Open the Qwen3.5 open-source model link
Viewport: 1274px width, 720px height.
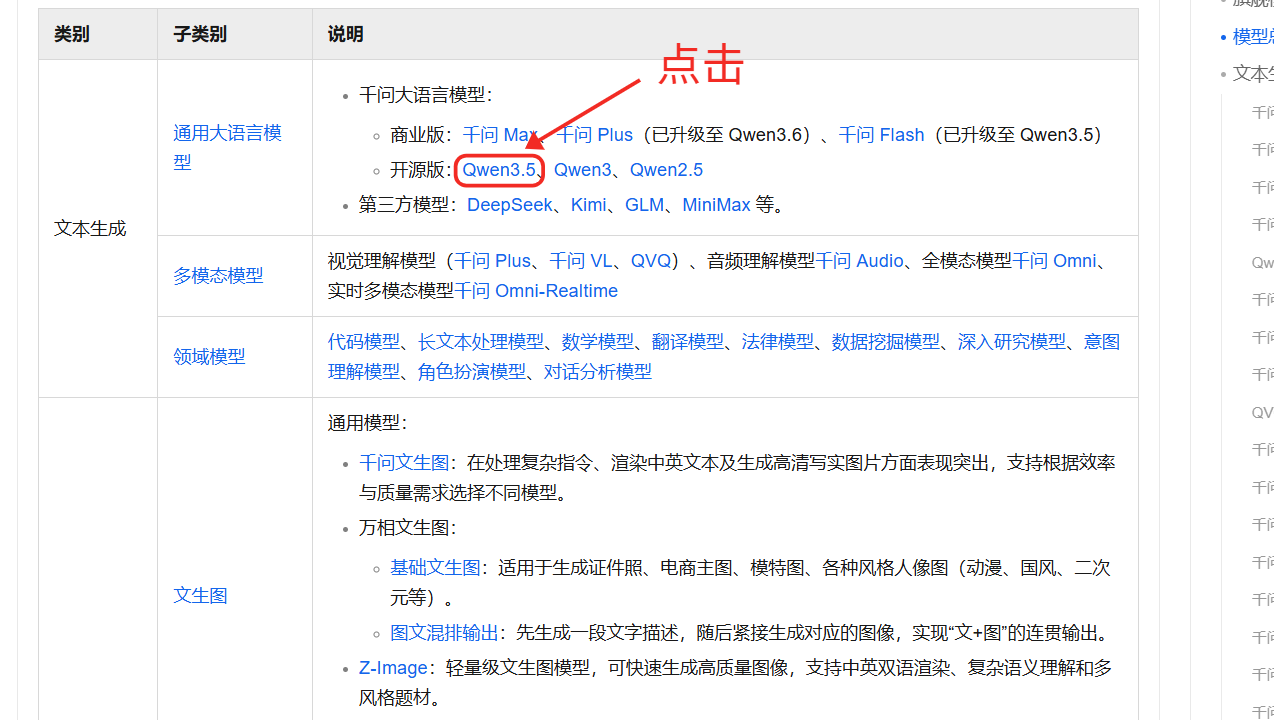click(499, 170)
